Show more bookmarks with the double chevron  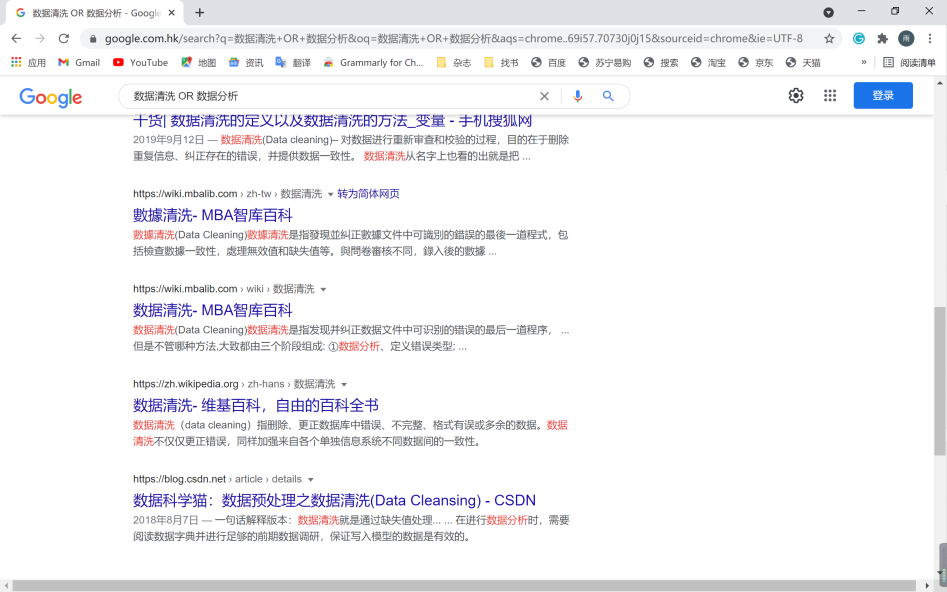point(864,62)
